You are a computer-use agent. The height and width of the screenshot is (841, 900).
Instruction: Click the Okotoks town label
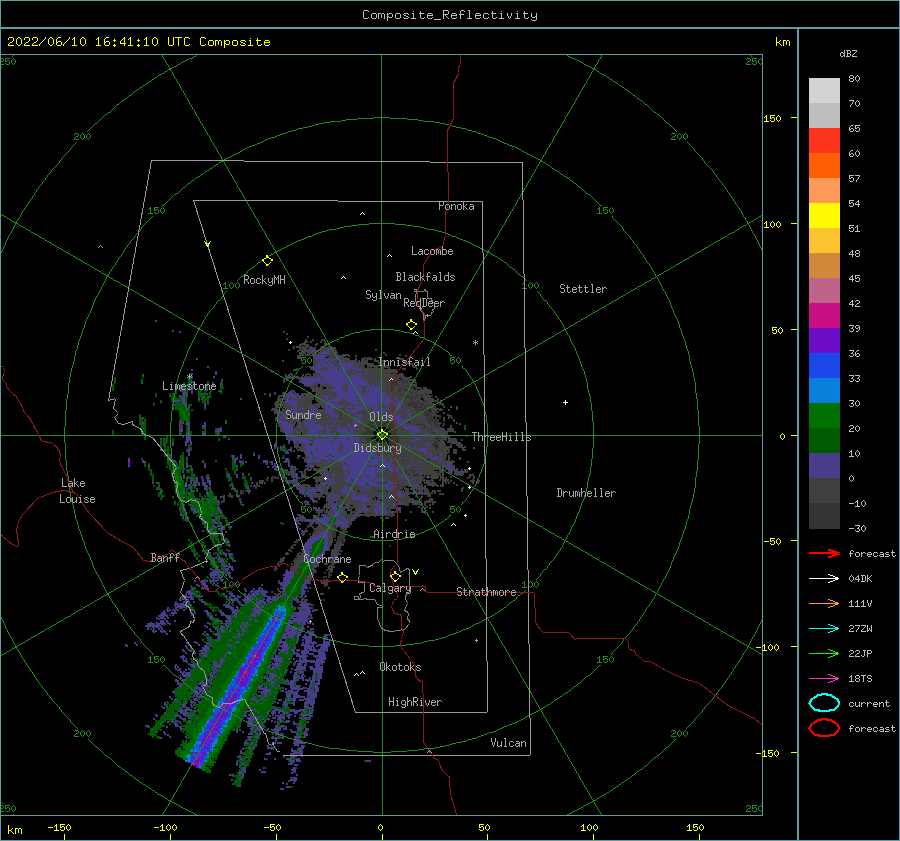(400, 667)
